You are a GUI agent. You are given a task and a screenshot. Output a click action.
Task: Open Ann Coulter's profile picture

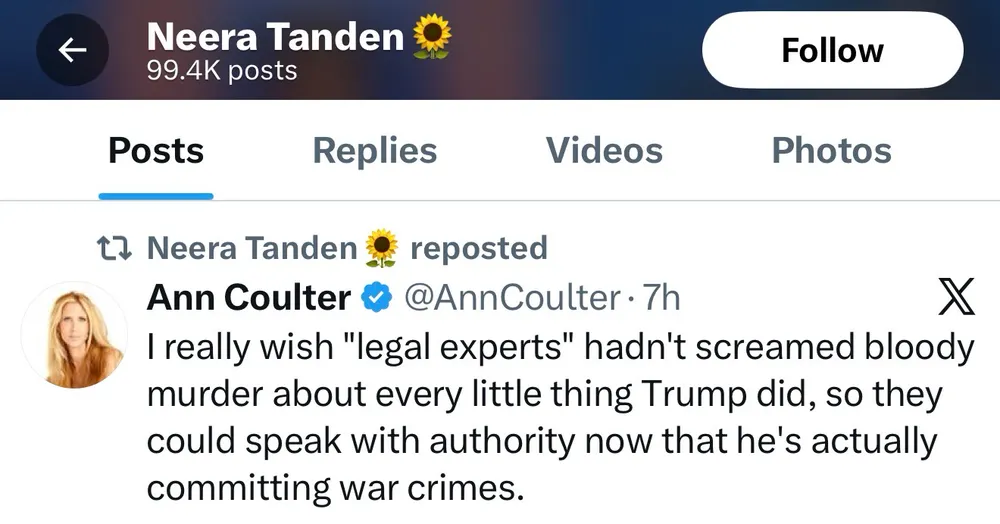(71, 333)
